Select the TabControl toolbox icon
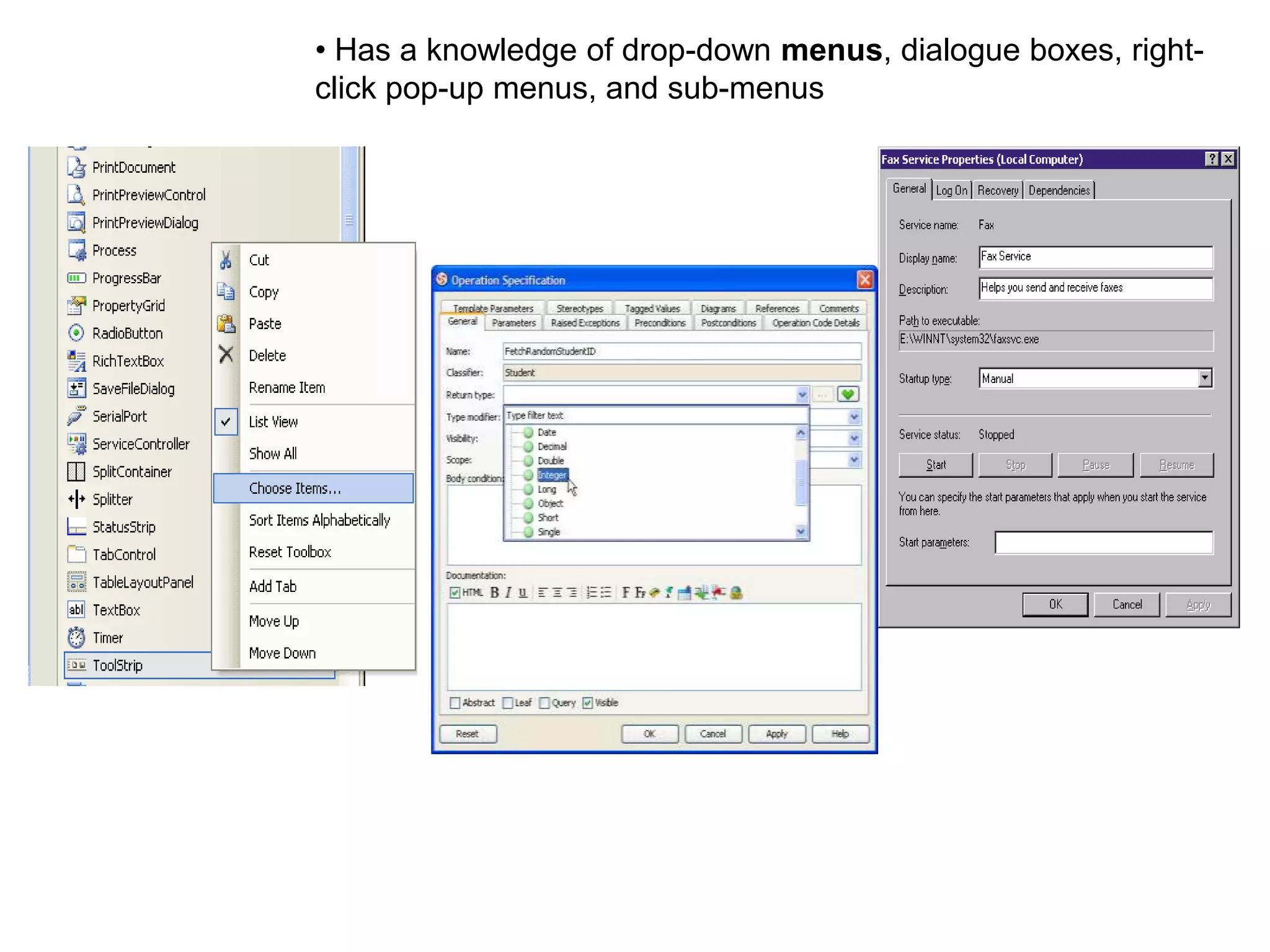The height and width of the screenshot is (952, 1270). point(76,553)
